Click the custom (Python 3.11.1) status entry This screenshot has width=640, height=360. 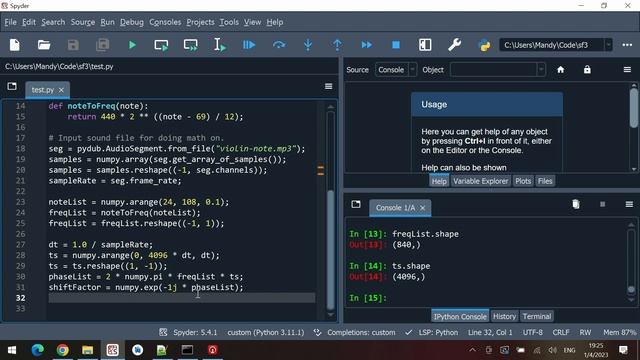(x=266, y=332)
